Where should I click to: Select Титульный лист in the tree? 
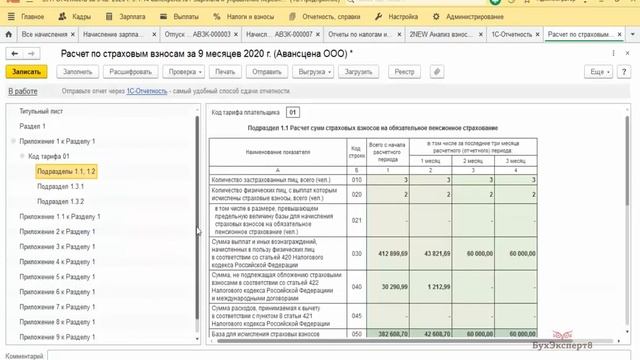[41, 111]
